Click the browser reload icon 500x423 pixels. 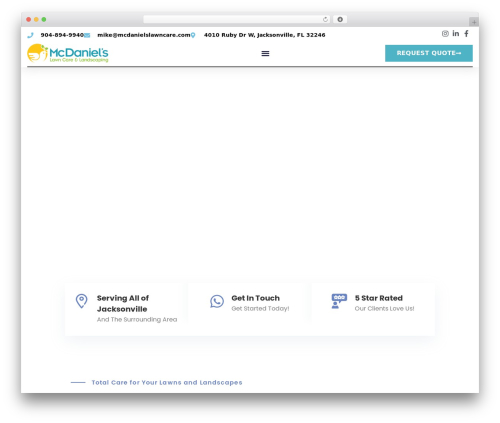325,19
